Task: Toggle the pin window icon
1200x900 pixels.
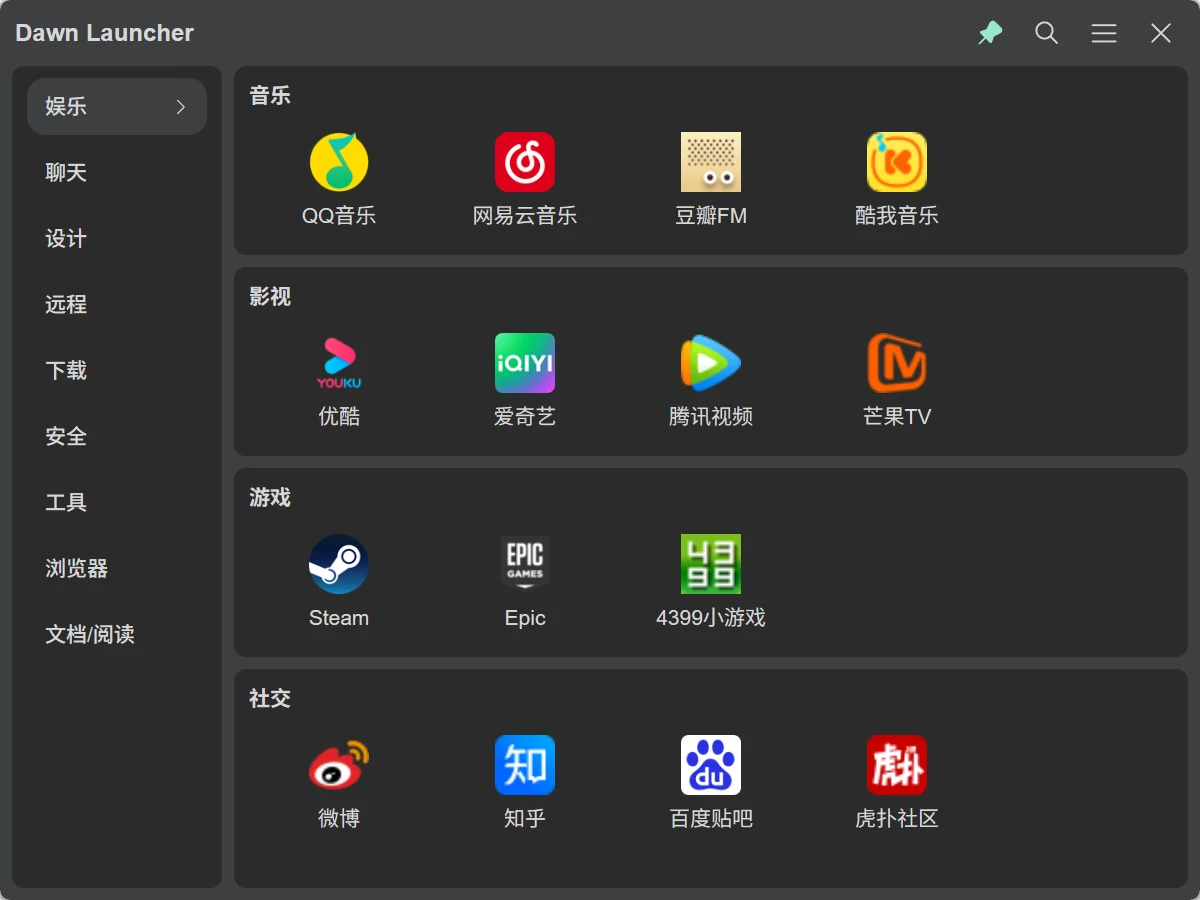Action: pos(990,33)
